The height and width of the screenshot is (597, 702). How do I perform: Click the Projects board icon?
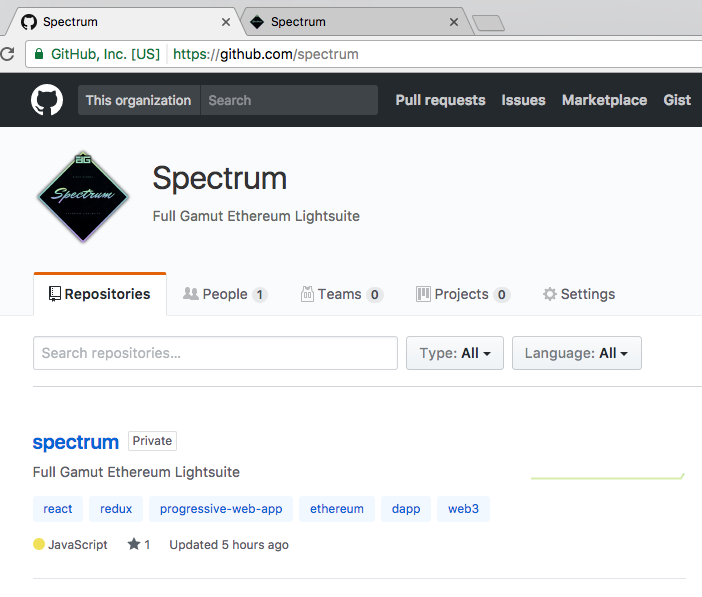pos(423,294)
